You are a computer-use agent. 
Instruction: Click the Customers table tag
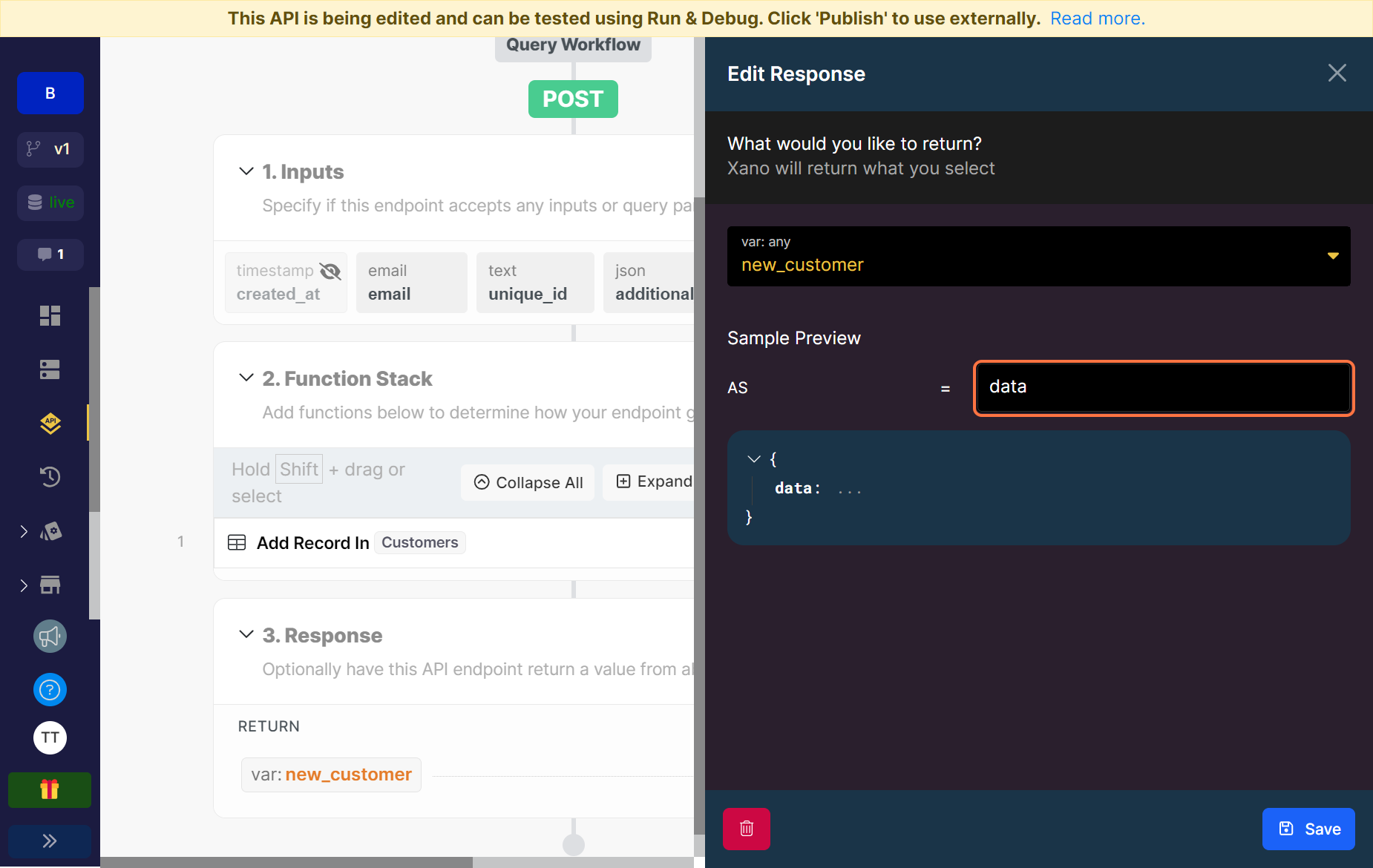[x=420, y=542]
